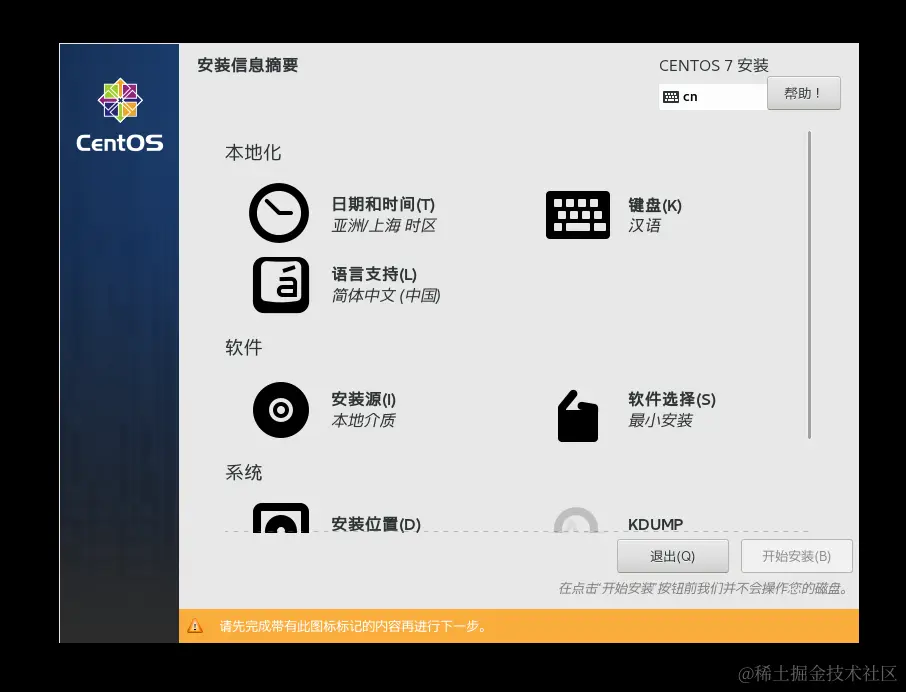
Task: Select the 安装源(I) entry
Action: pyautogui.click(x=363, y=410)
